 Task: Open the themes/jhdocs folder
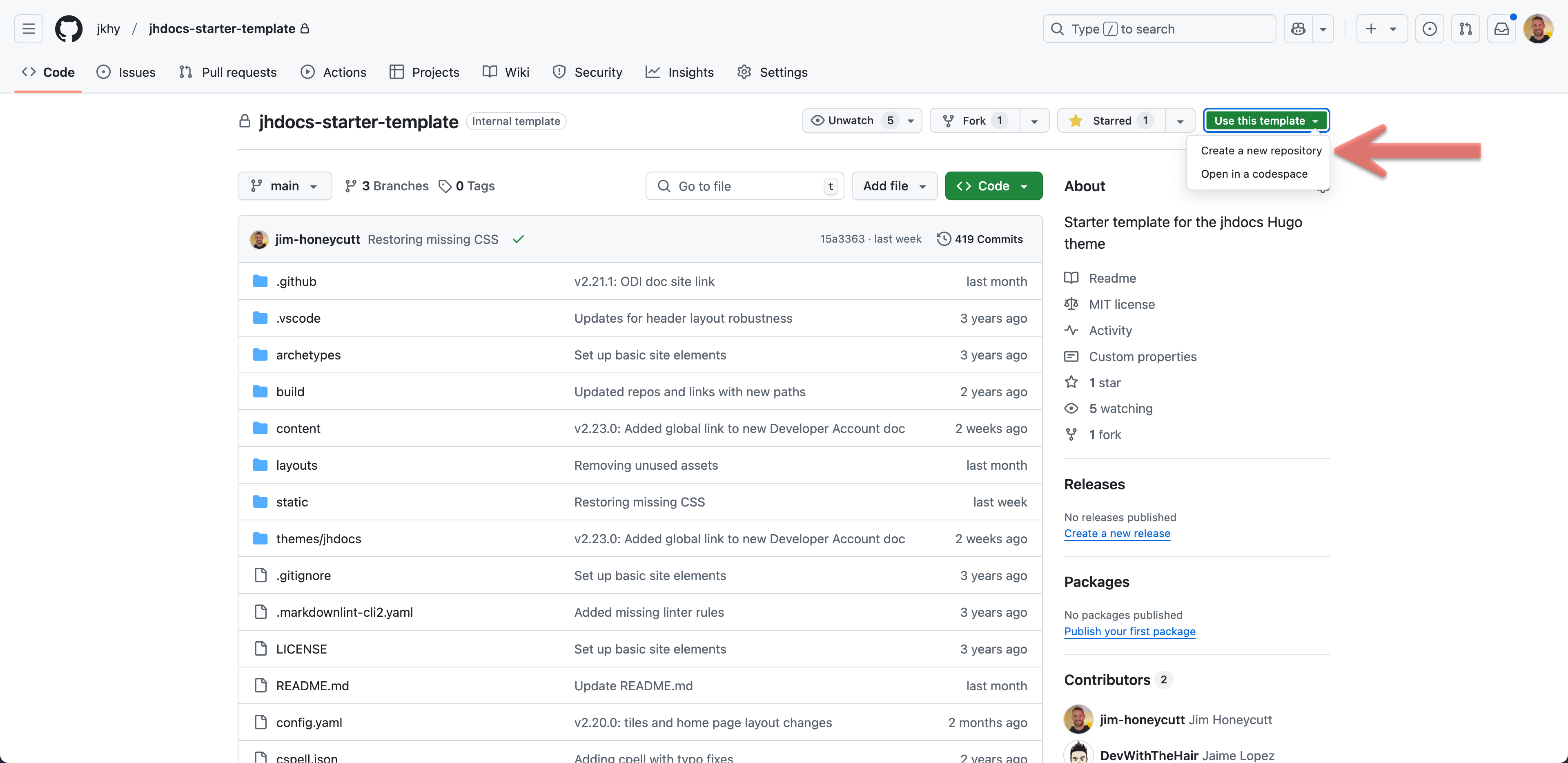click(x=318, y=538)
